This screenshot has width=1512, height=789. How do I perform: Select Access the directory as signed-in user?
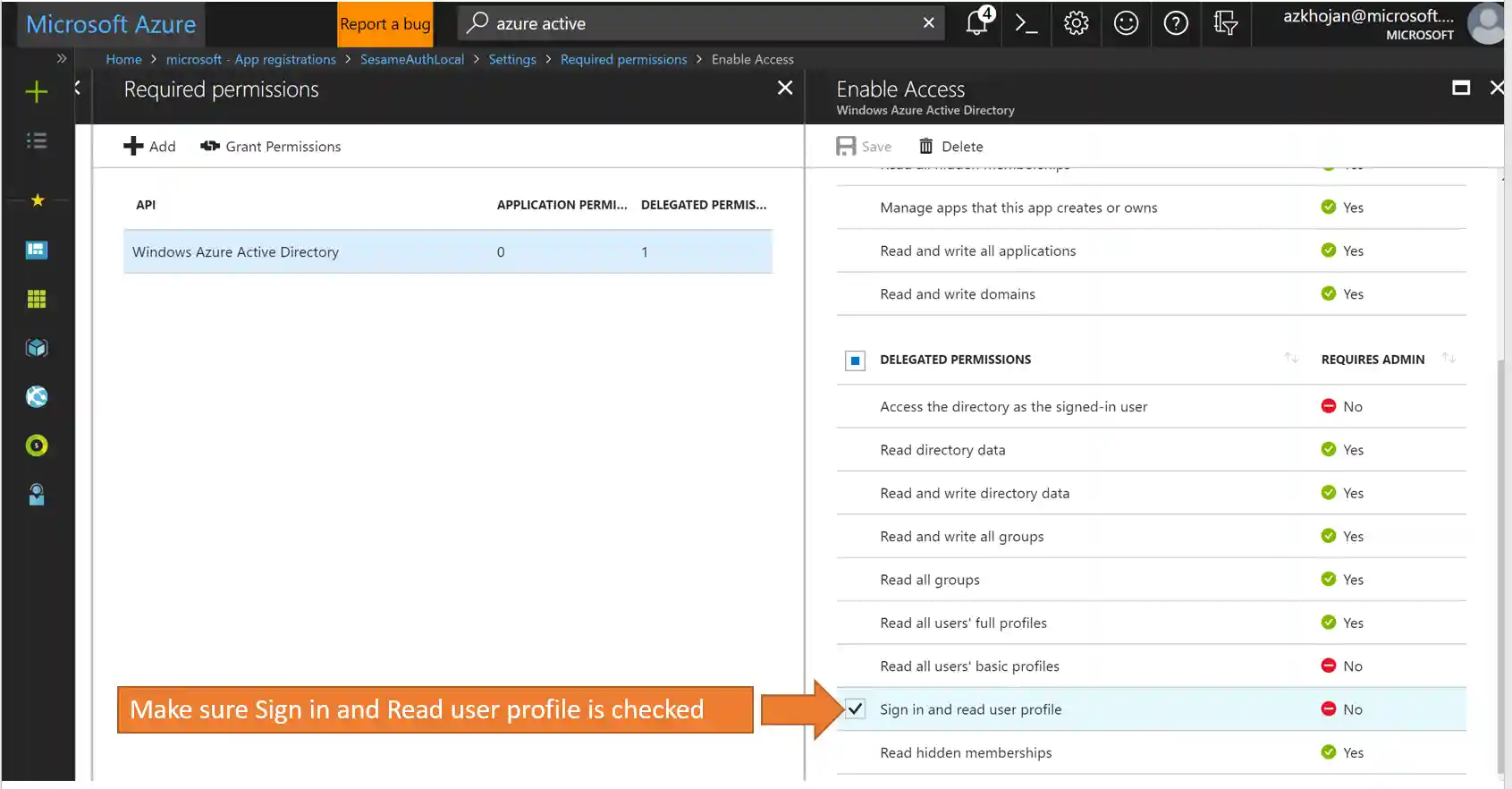tap(1152, 407)
